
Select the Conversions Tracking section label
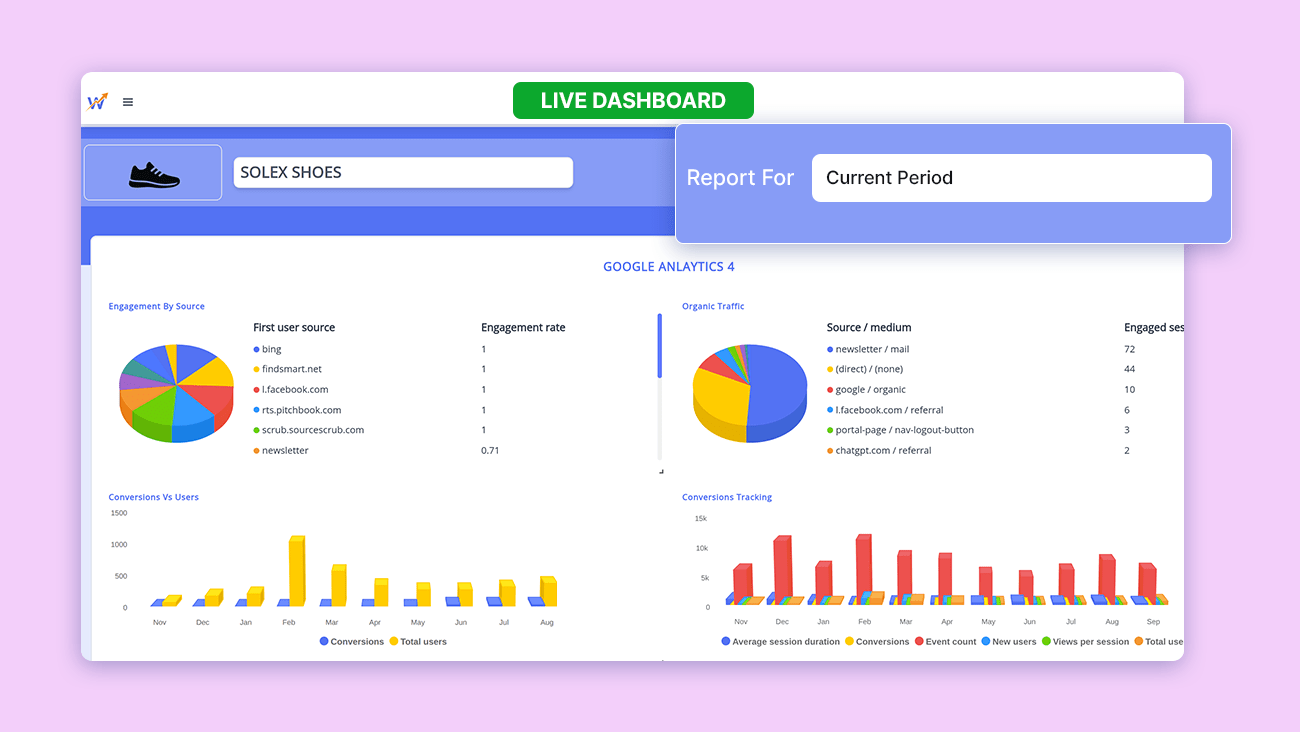click(x=727, y=497)
